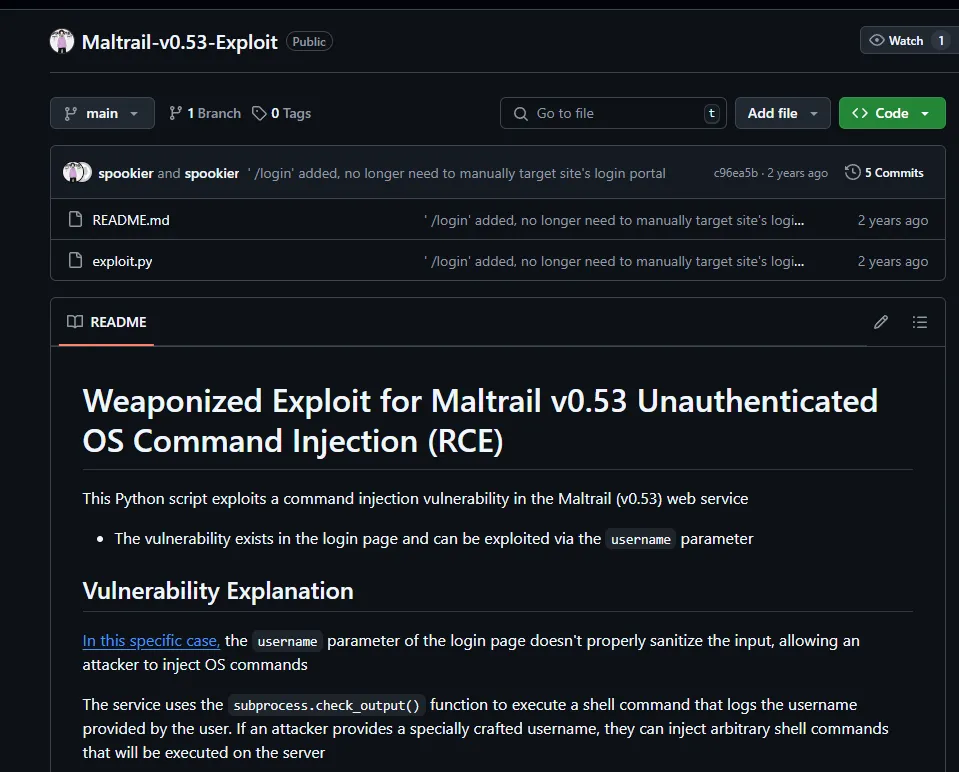Open the 1 Branch link

pyautogui.click(x=206, y=113)
